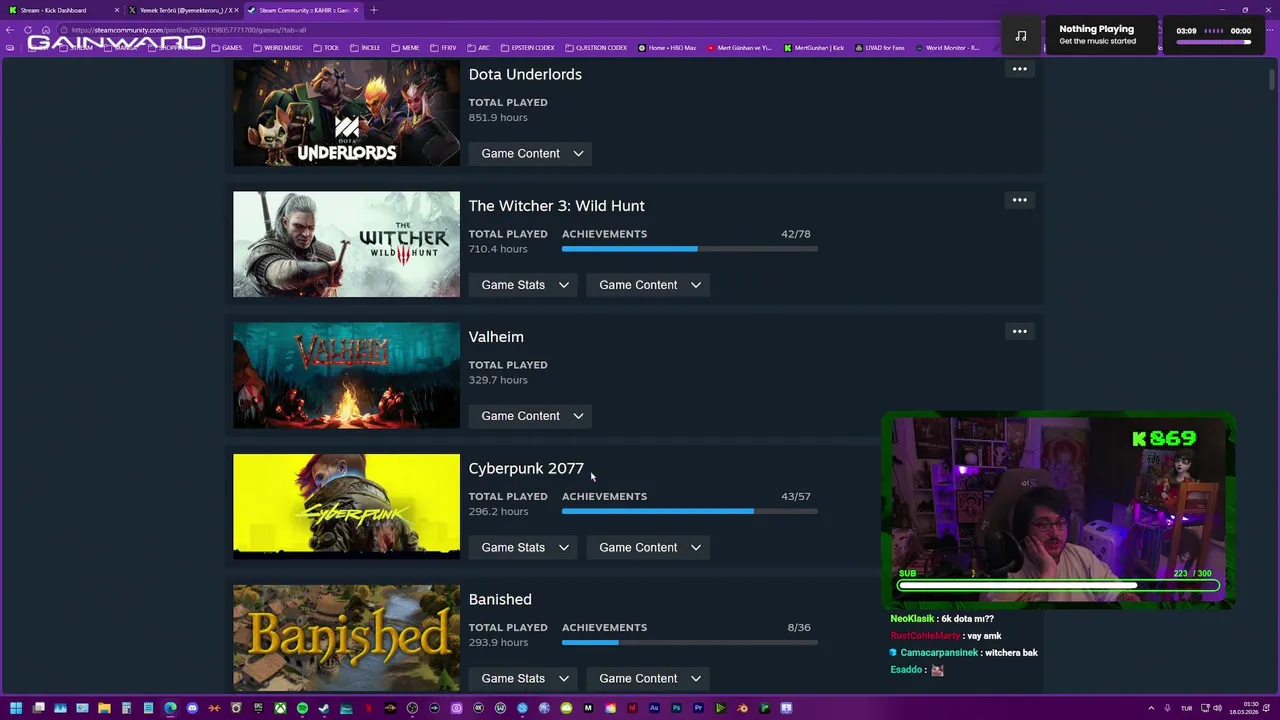
Task: Open three-dot menu for Dota Underlords
Action: (x=1019, y=69)
